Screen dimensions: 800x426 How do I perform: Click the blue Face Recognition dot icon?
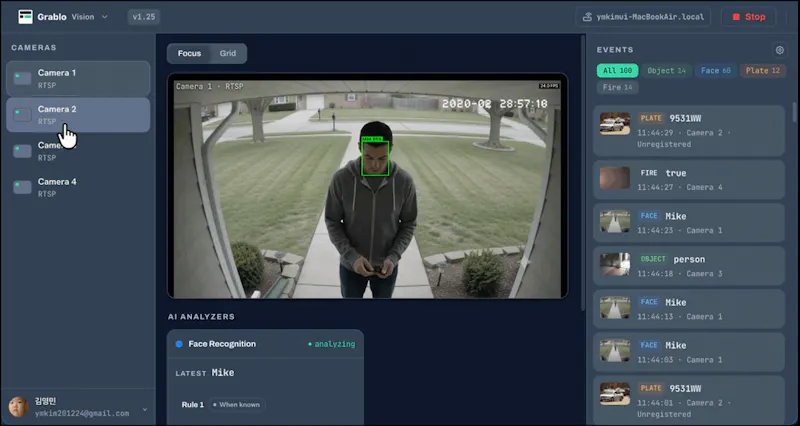tap(179, 344)
